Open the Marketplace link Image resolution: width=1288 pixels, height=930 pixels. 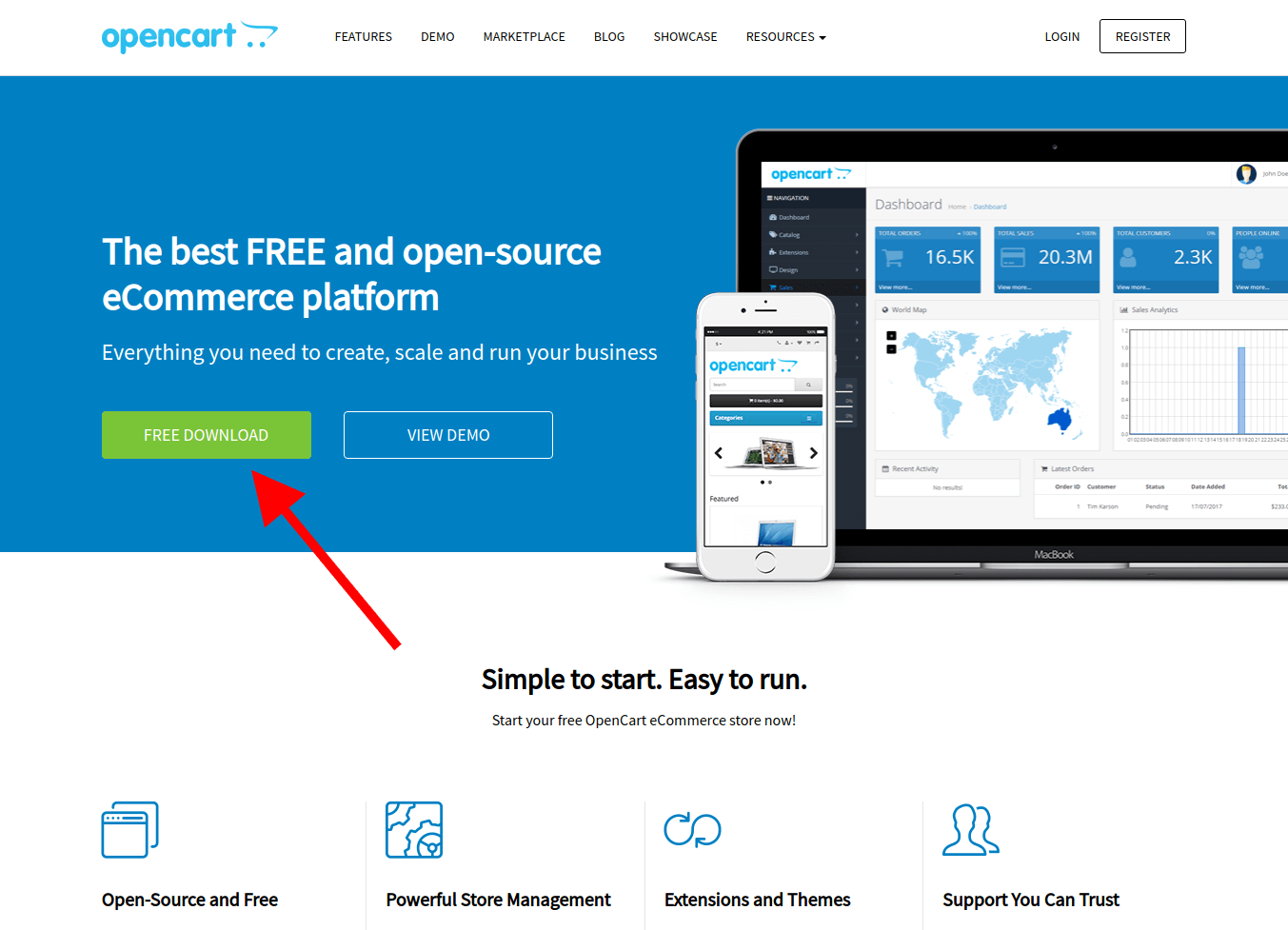point(524,37)
